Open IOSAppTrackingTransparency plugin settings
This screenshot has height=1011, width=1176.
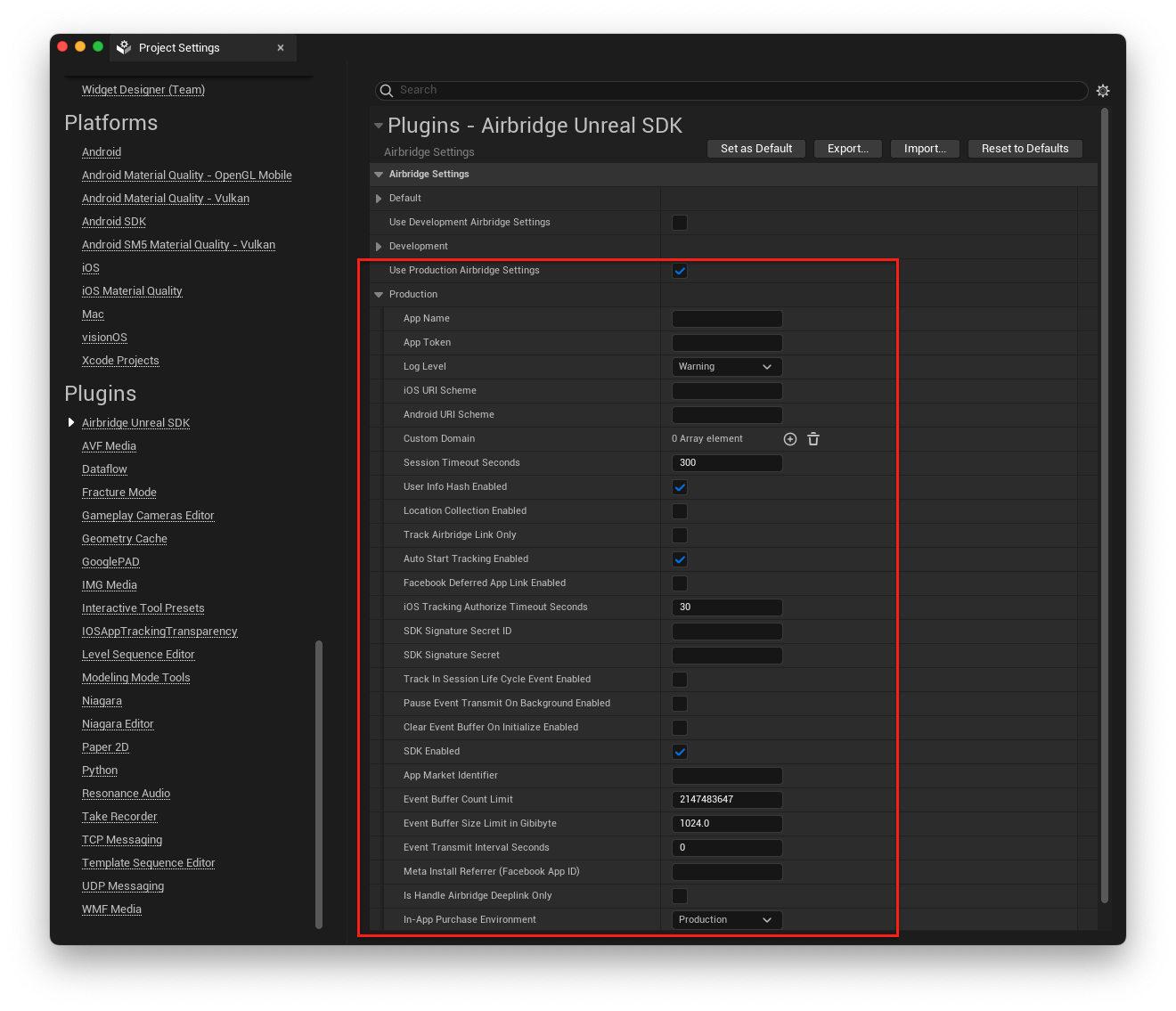tap(159, 632)
